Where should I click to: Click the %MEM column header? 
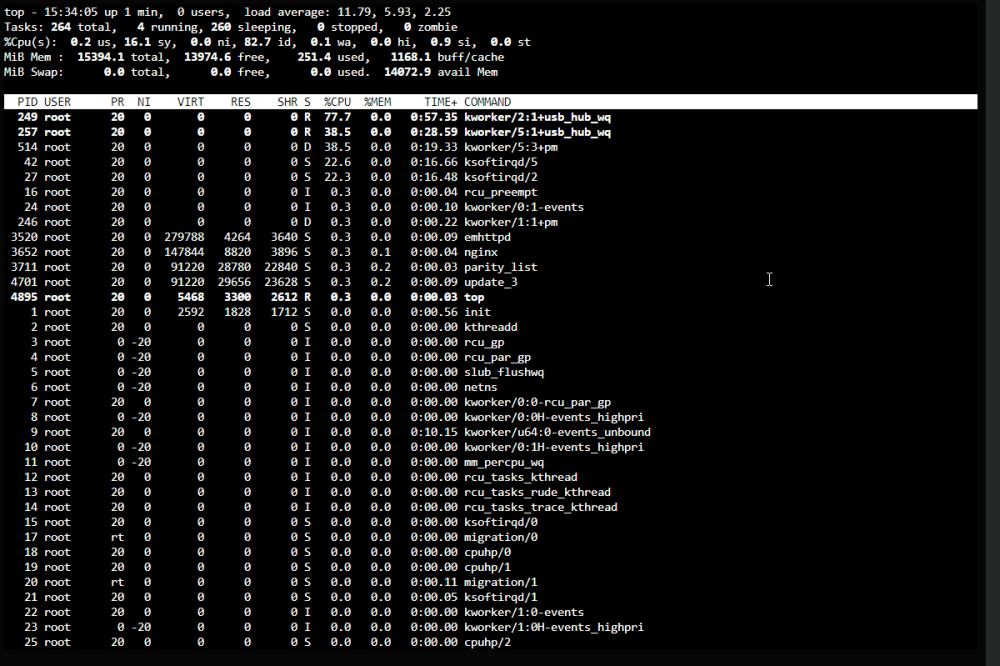[x=378, y=102]
